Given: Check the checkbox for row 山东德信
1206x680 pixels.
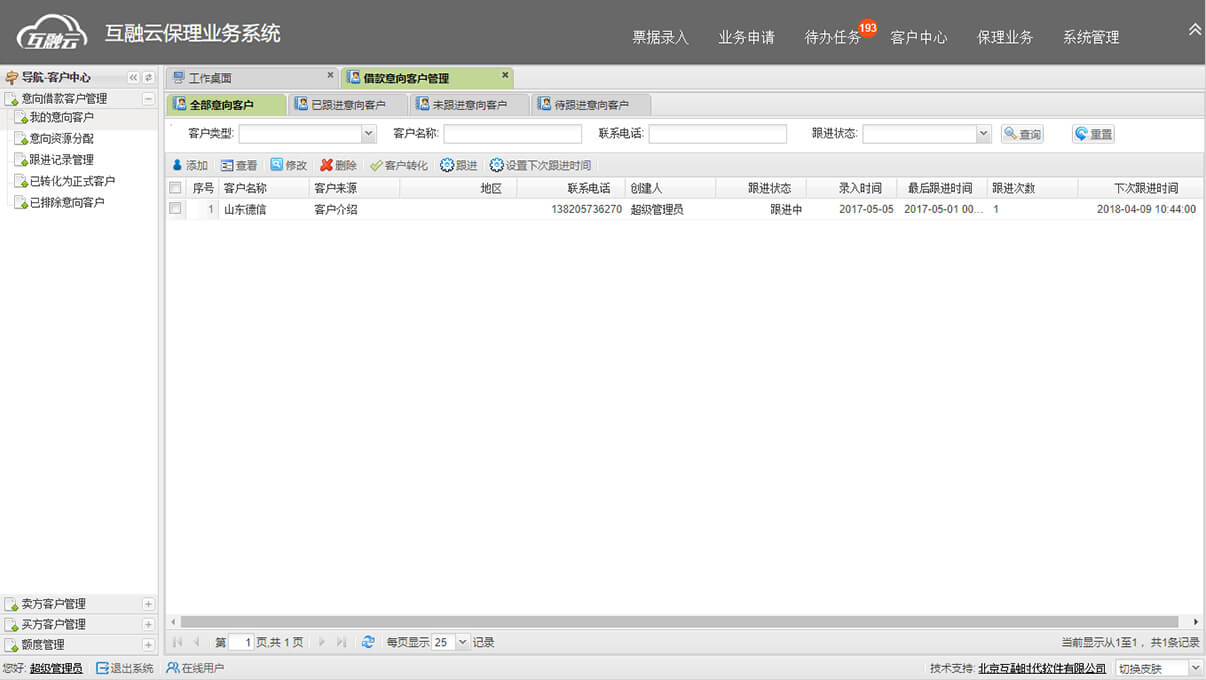Looking at the screenshot, I should 176,209.
